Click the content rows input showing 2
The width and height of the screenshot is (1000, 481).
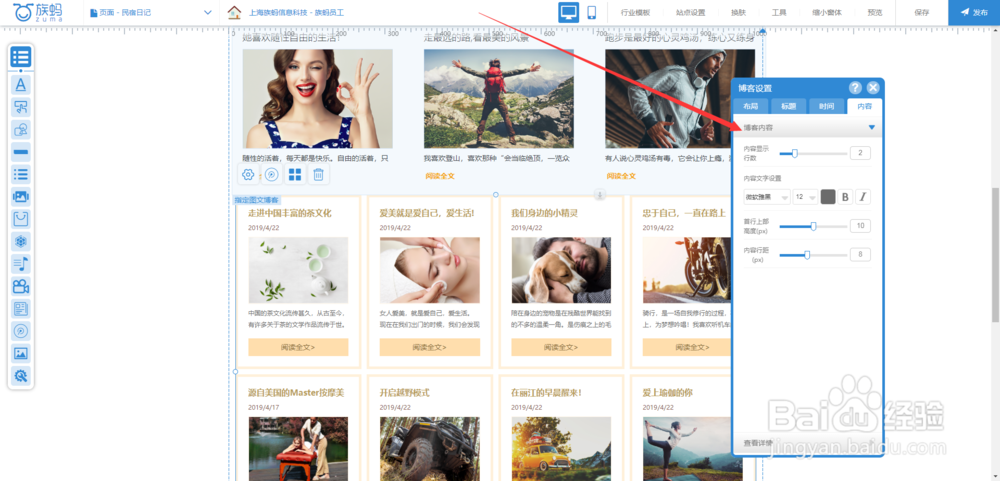click(x=860, y=153)
